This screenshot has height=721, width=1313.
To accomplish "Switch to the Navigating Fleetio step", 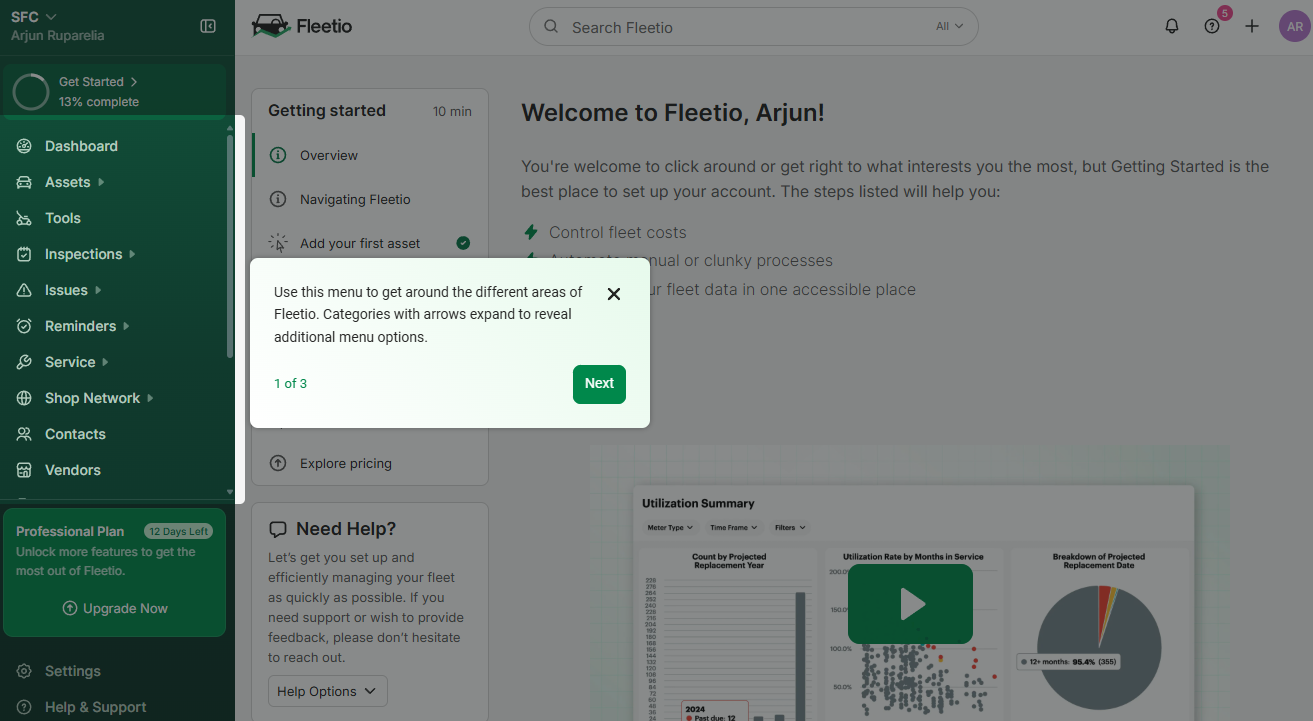I will (x=355, y=199).
